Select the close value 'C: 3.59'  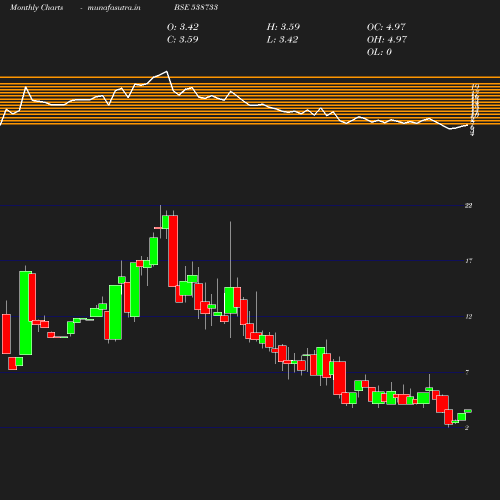(183, 40)
